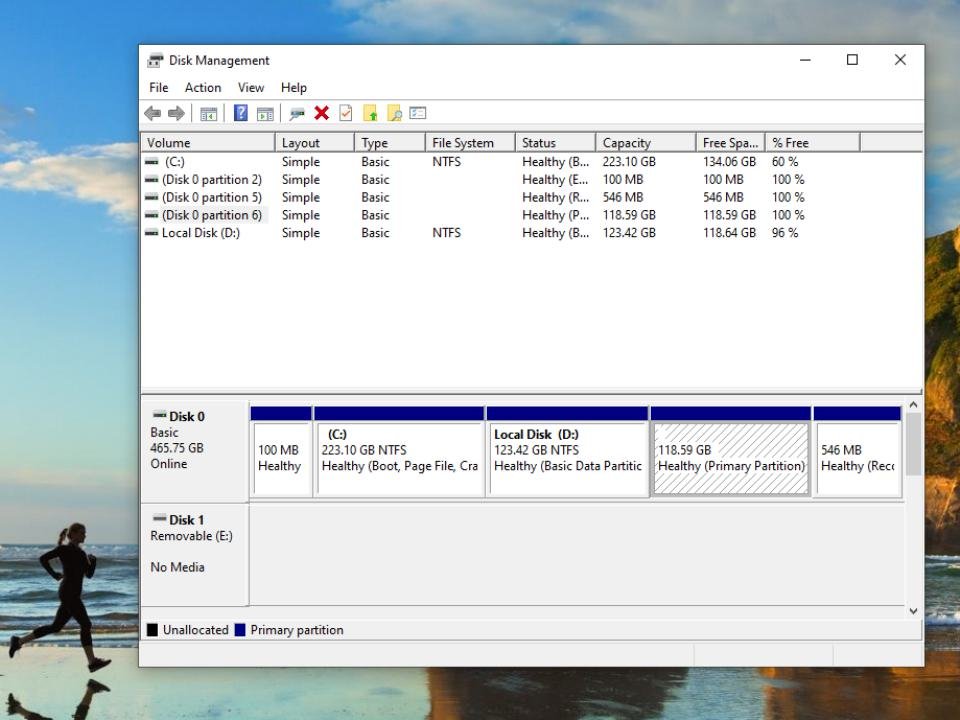Sort by the Layout column header
Image resolution: width=960 pixels, height=720 pixels.
click(x=315, y=143)
